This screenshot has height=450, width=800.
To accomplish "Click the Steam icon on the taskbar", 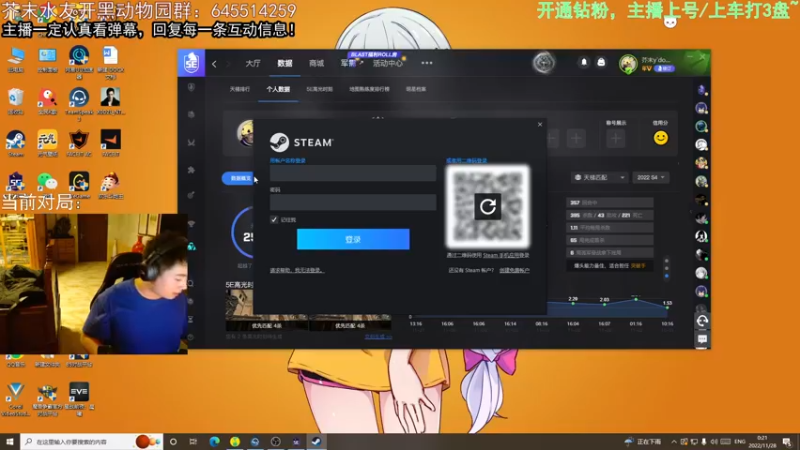I will [x=316, y=441].
